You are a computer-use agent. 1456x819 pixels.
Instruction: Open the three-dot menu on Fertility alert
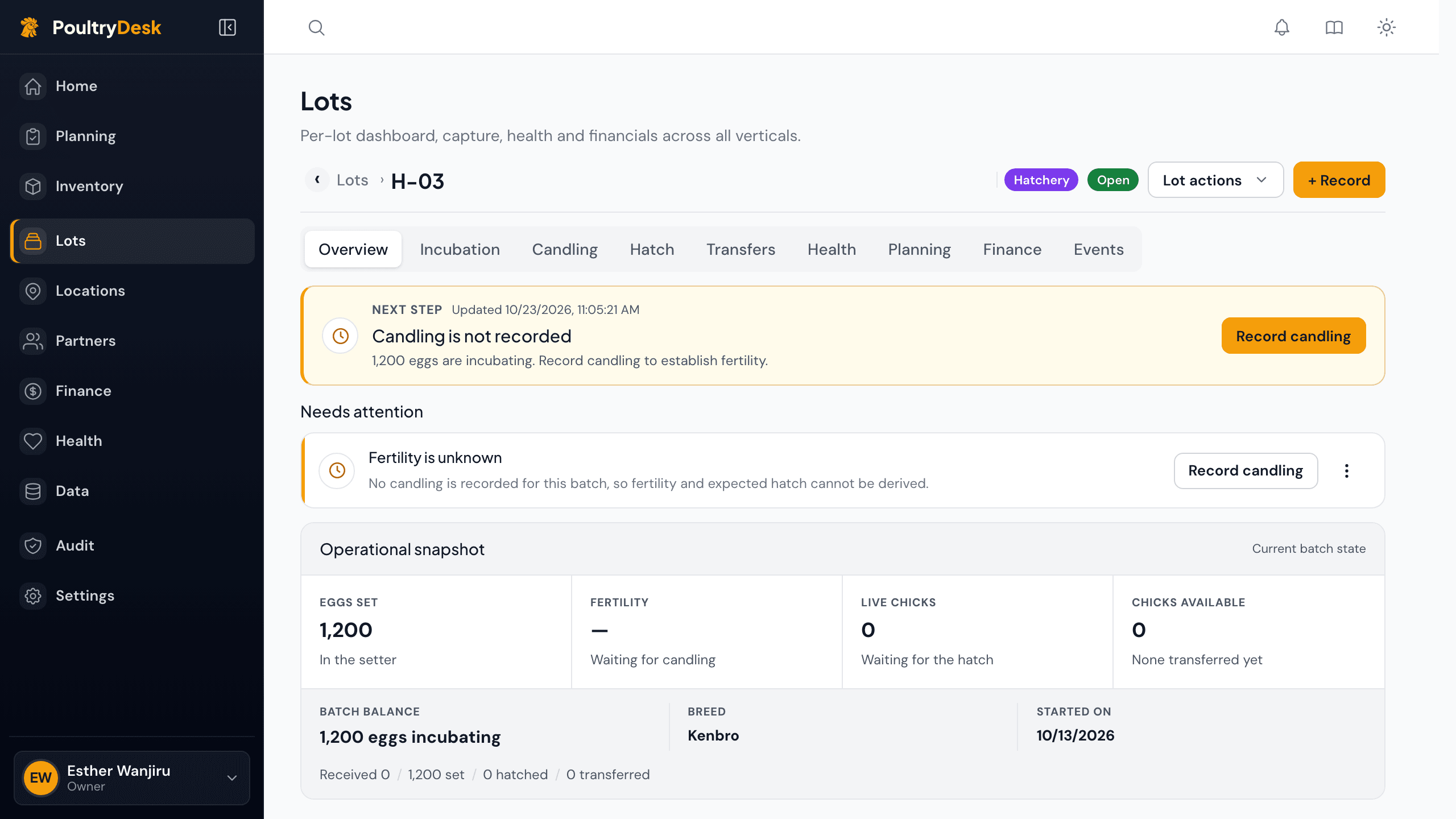pos(1346,470)
